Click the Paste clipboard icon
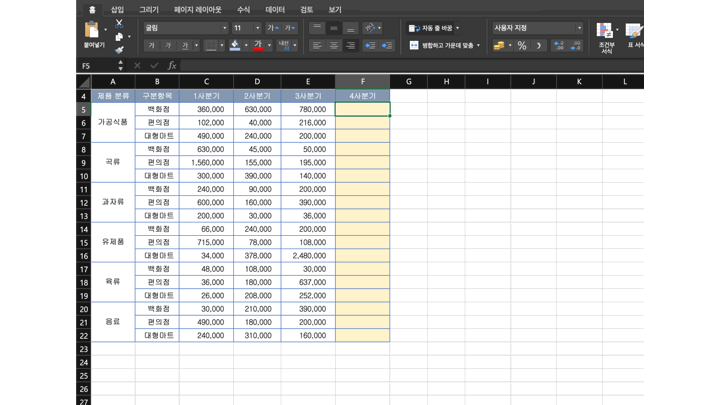720x405 pixels. coord(92,30)
